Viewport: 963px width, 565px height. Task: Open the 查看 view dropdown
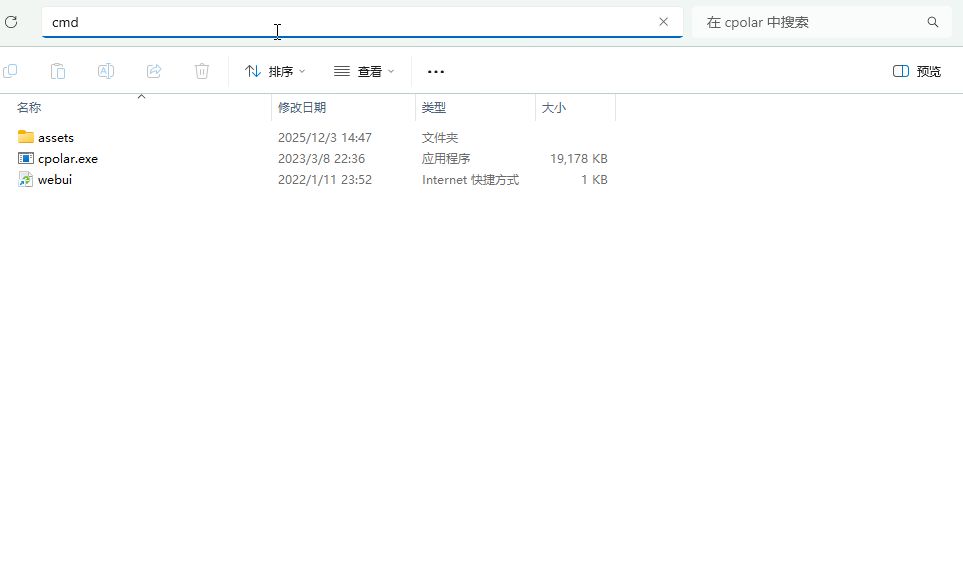[x=364, y=72]
